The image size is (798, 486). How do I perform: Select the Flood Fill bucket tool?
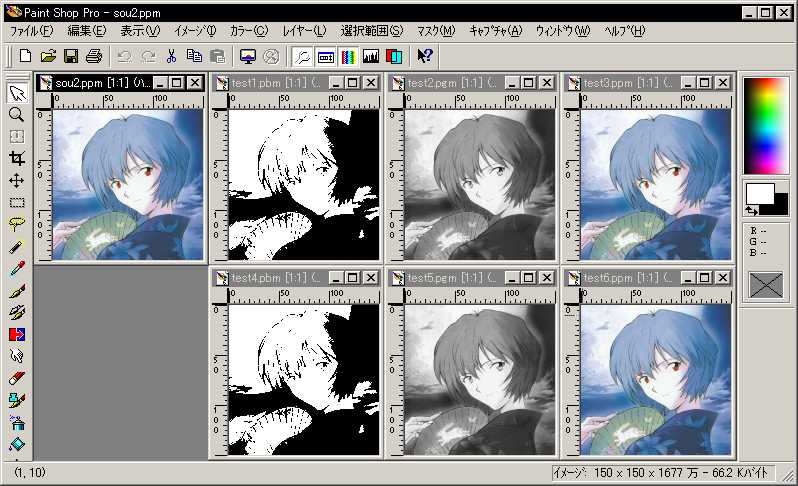click(x=17, y=444)
